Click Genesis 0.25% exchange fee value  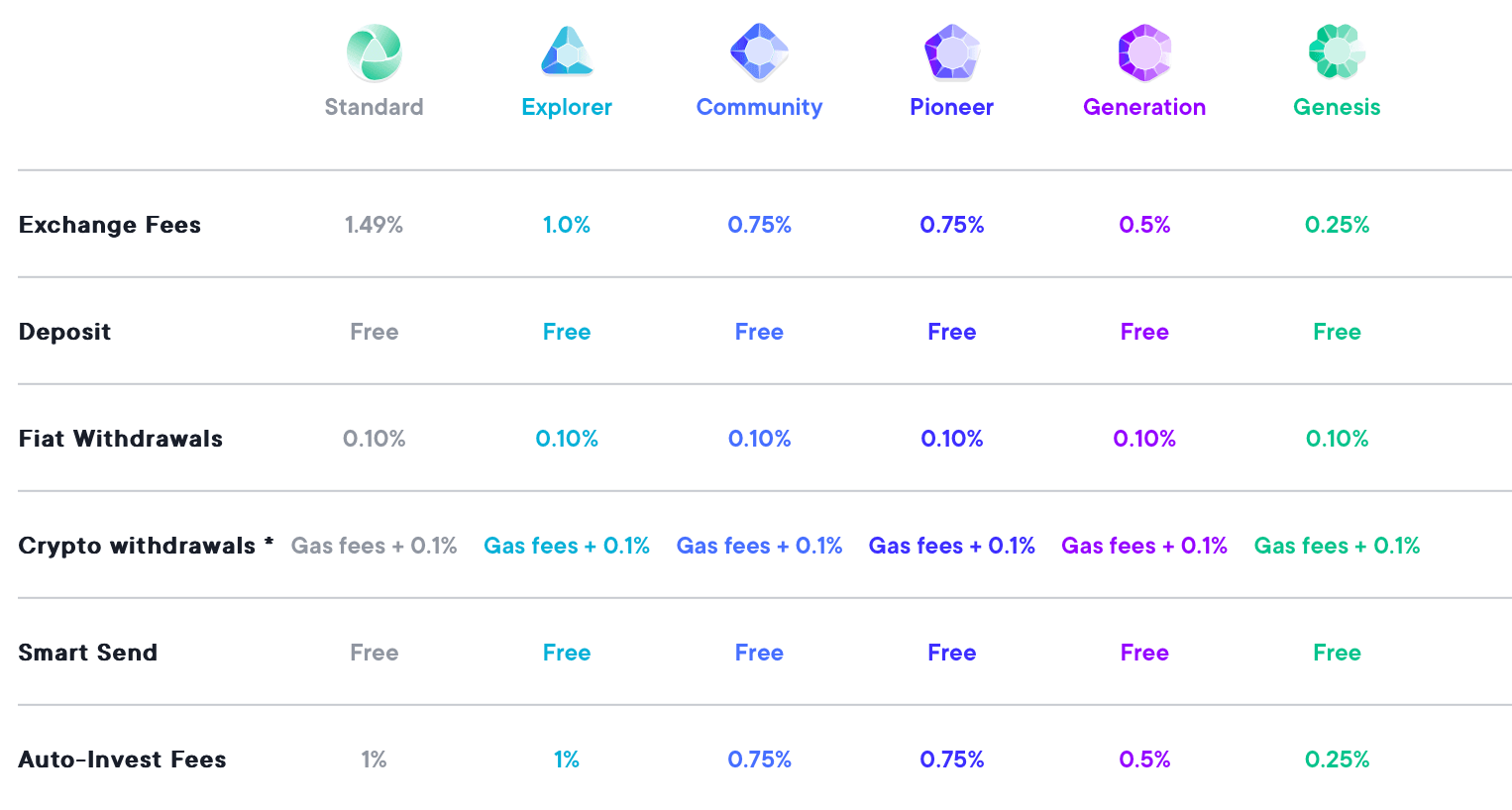coord(1337,225)
